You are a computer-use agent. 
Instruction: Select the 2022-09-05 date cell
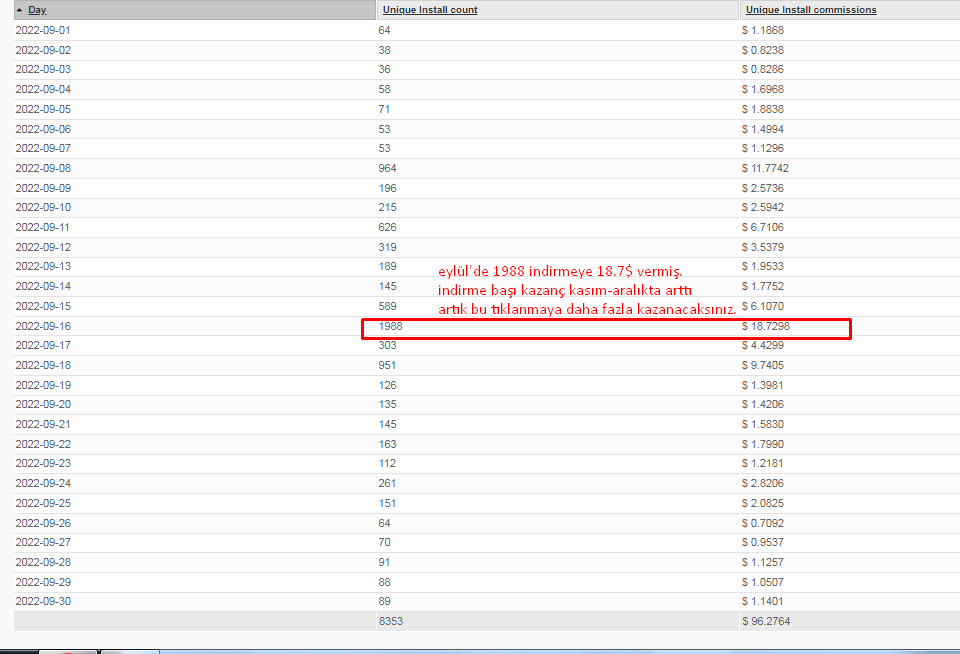point(43,109)
